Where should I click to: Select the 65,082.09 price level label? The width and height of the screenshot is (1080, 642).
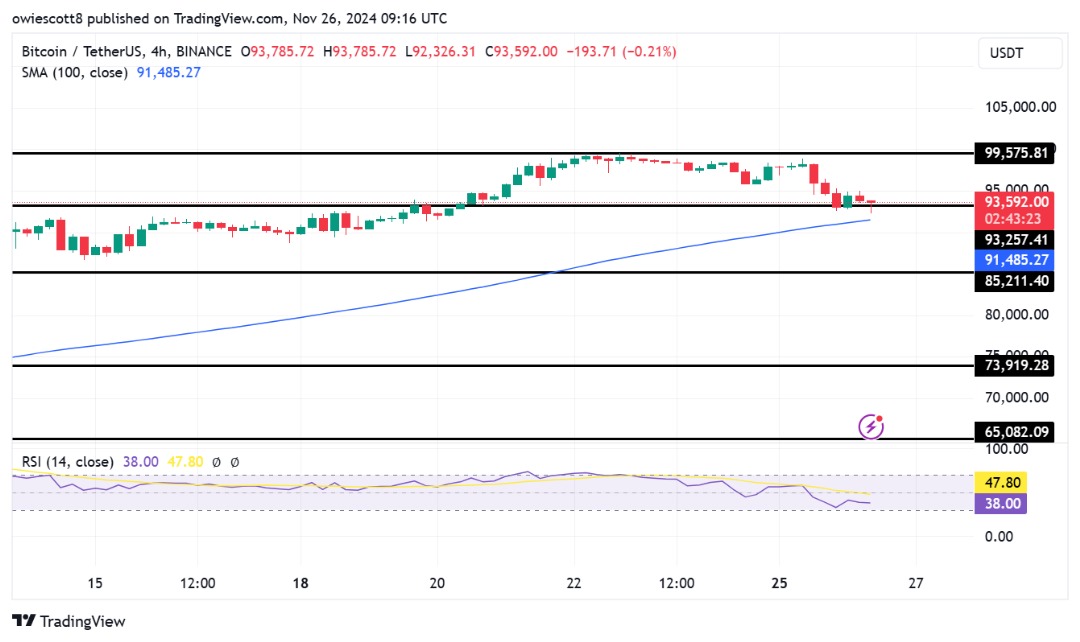1014,432
